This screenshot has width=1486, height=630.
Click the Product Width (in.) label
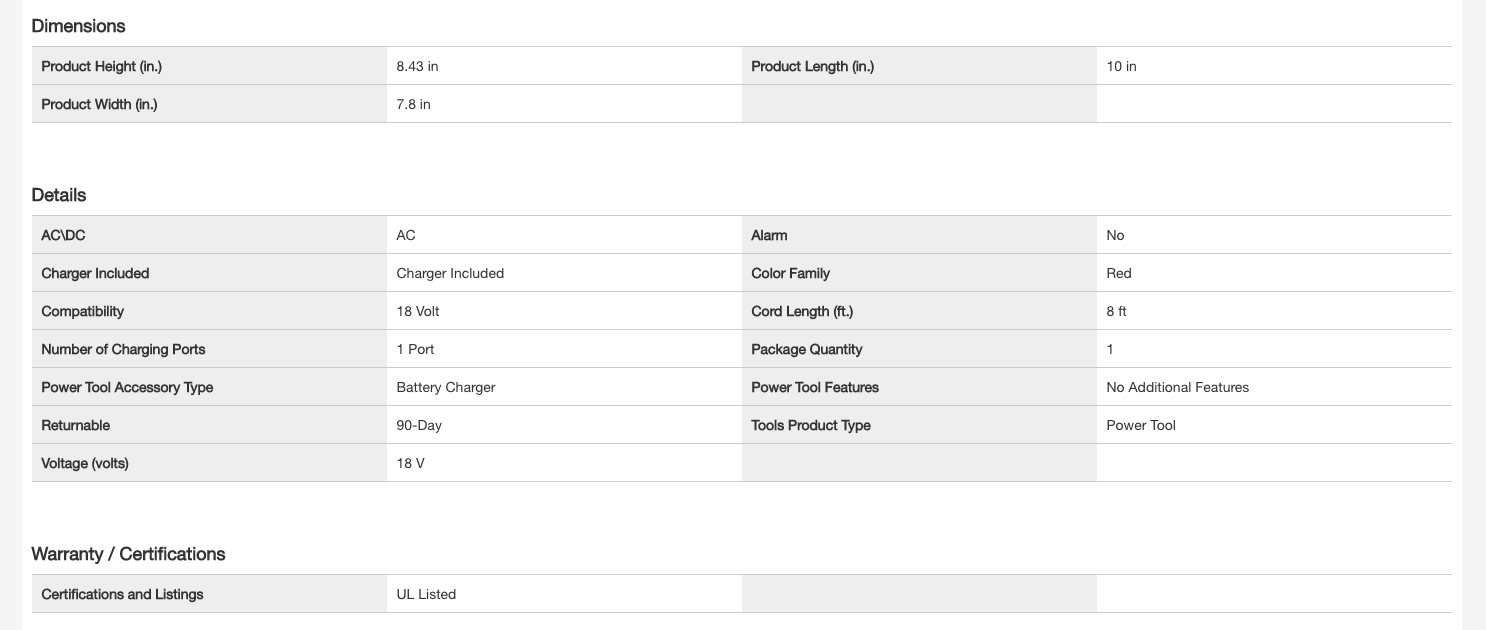(x=99, y=105)
